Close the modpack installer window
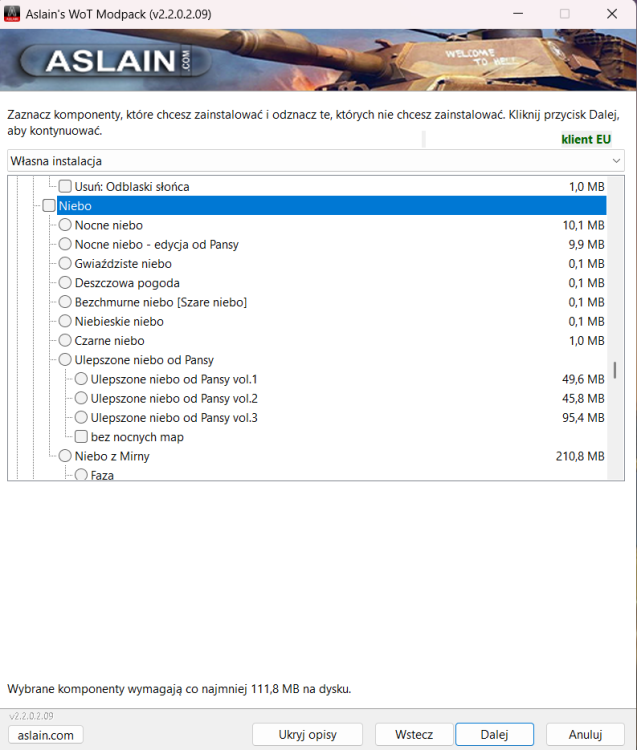Screen dimensions: 637x750 click(612, 14)
